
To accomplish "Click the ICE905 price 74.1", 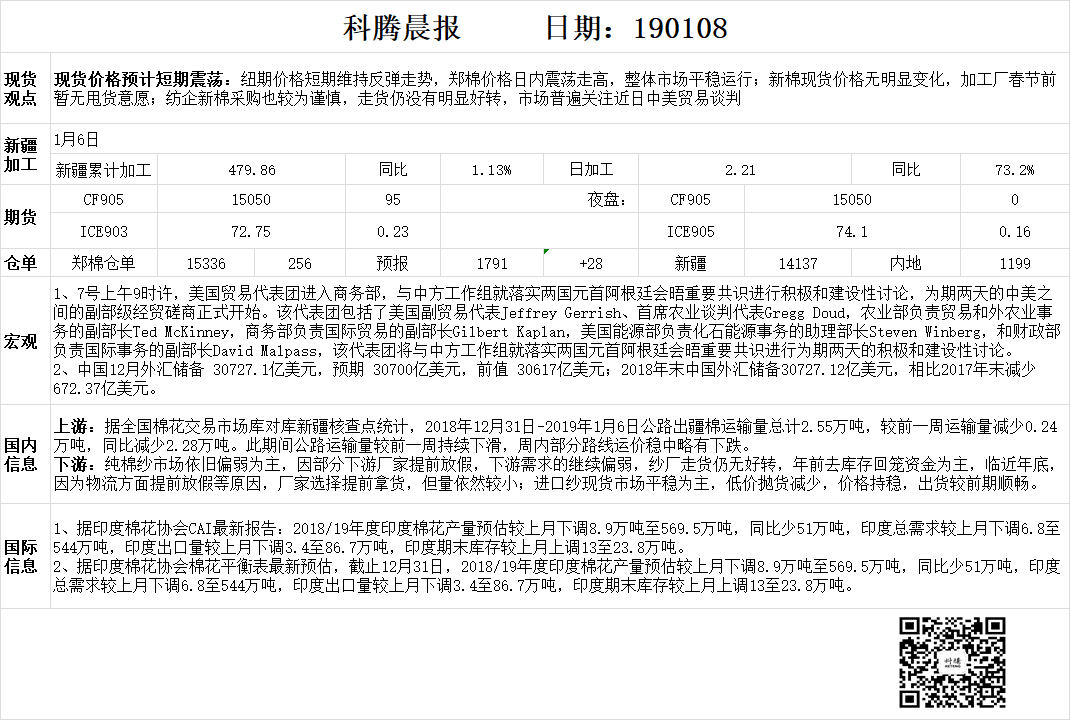I will click(851, 232).
